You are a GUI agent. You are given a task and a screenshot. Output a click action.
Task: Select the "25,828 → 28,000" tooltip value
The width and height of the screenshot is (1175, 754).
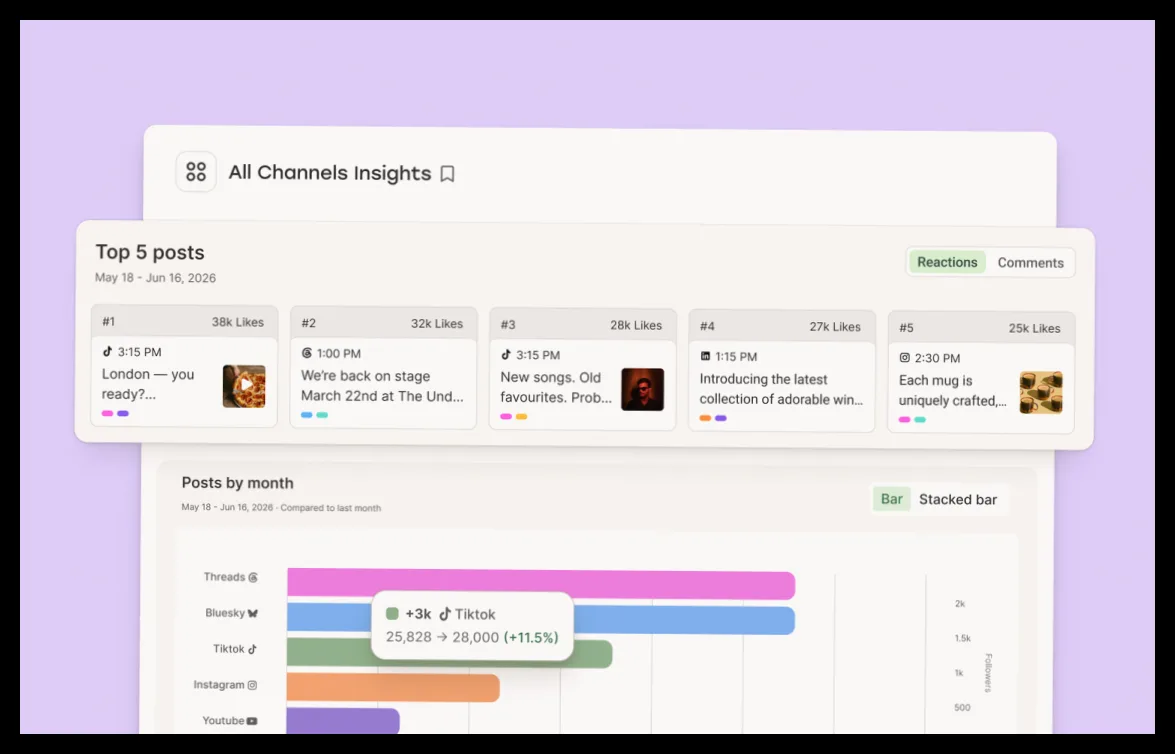tap(442, 637)
